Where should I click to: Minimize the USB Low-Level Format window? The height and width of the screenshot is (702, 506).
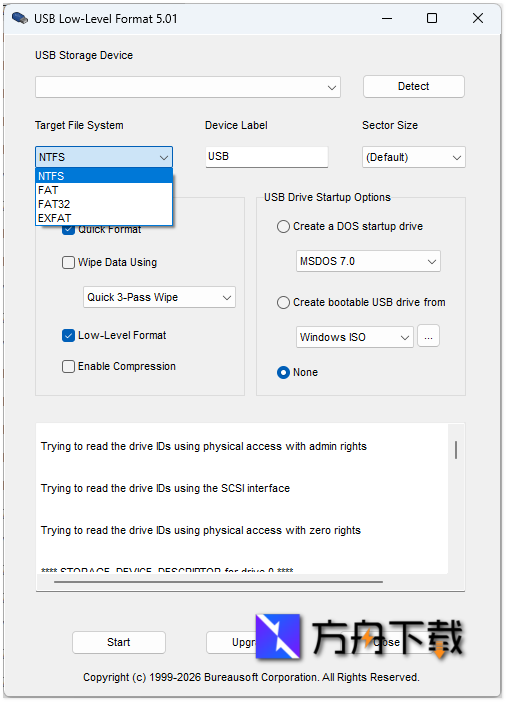pyautogui.click(x=387, y=18)
